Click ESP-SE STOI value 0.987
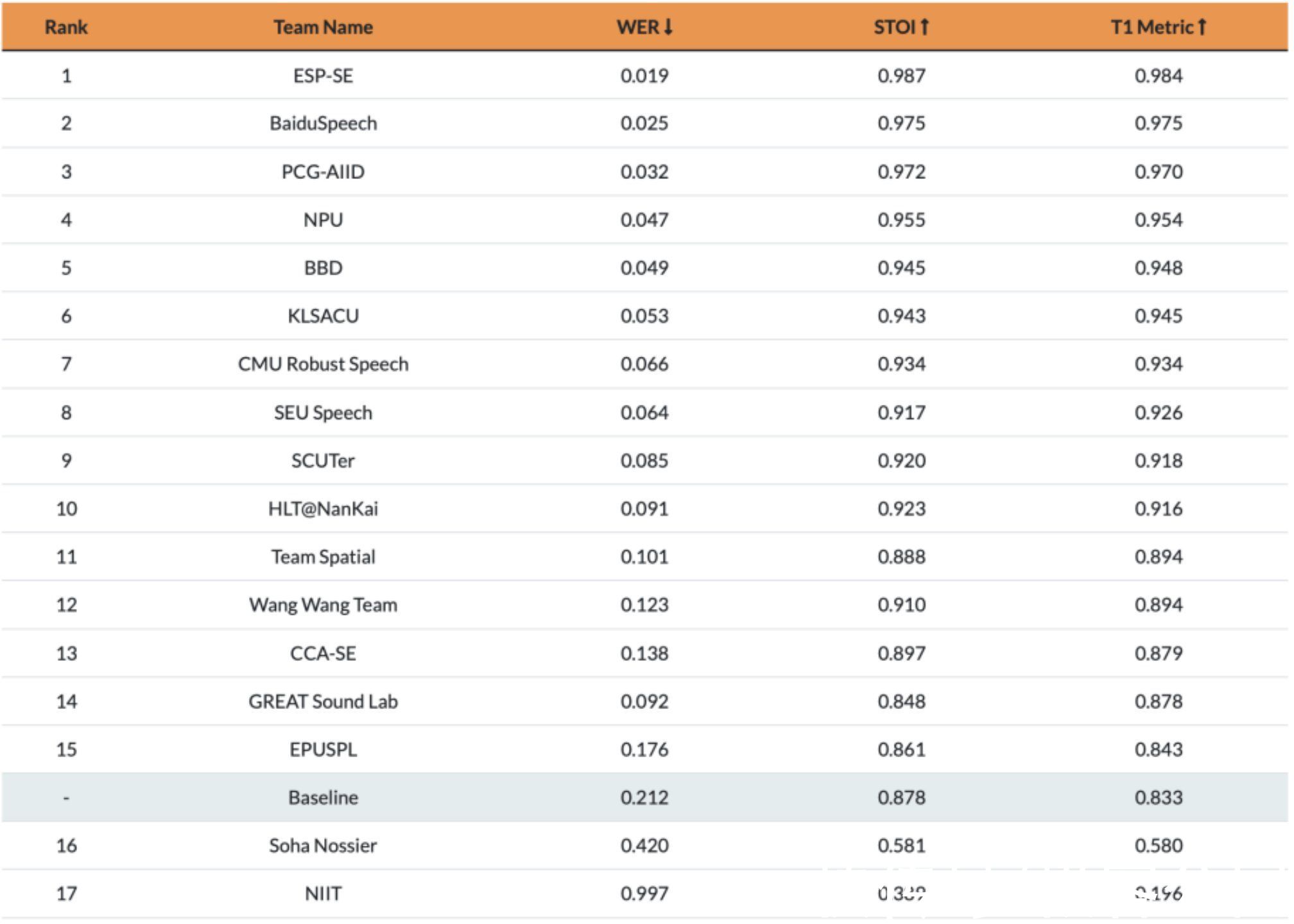 (902, 76)
